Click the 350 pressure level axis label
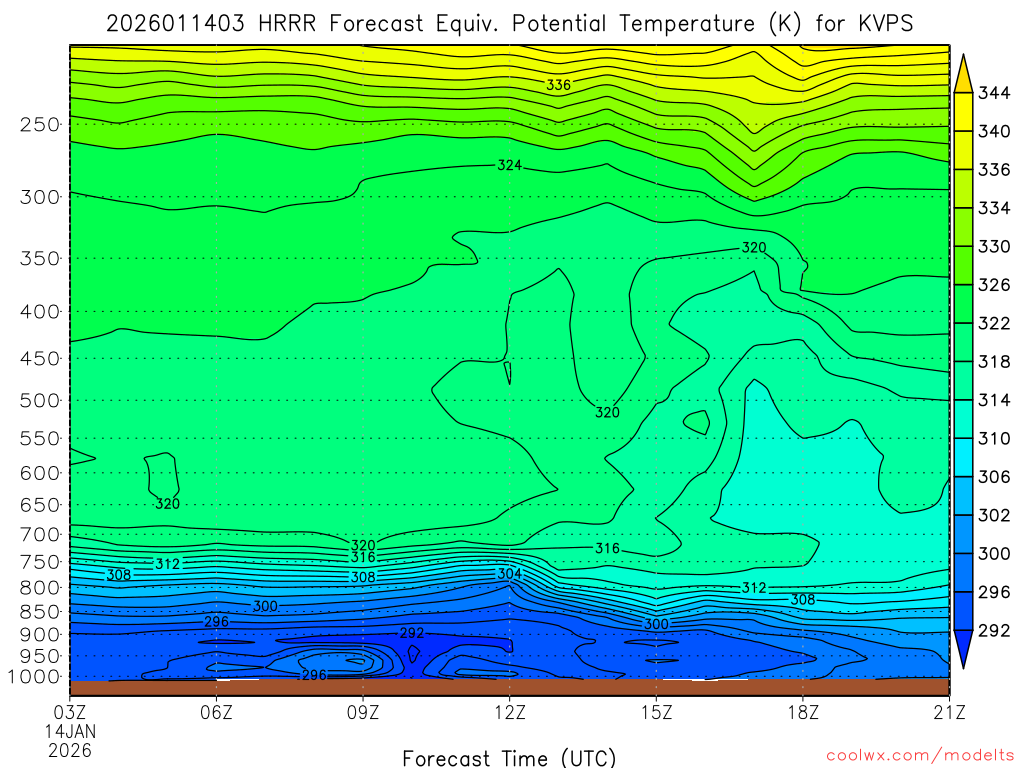 (x=40, y=258)
